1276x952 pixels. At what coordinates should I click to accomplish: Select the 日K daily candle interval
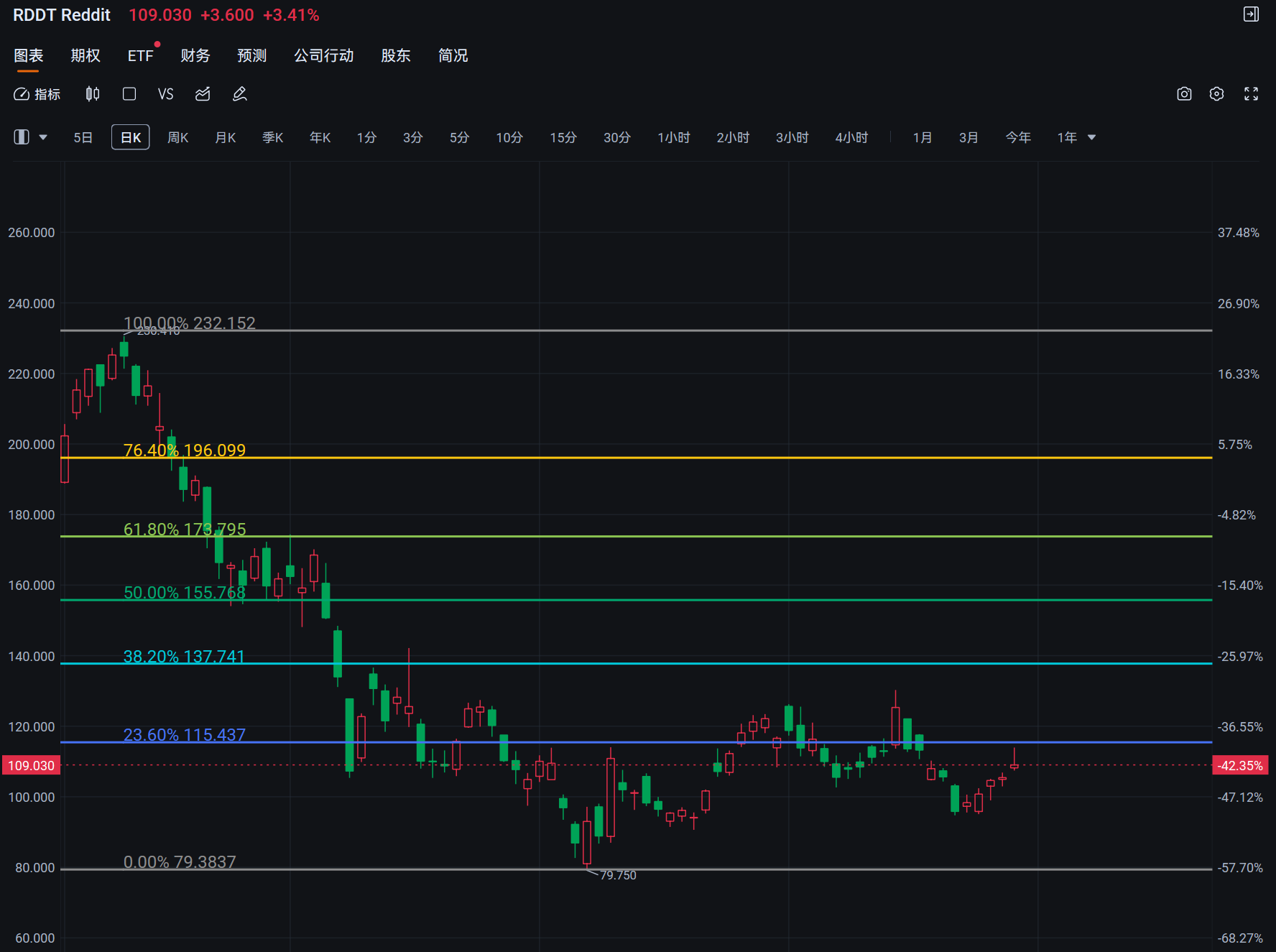pyautogui.click(x=130, y=137)
